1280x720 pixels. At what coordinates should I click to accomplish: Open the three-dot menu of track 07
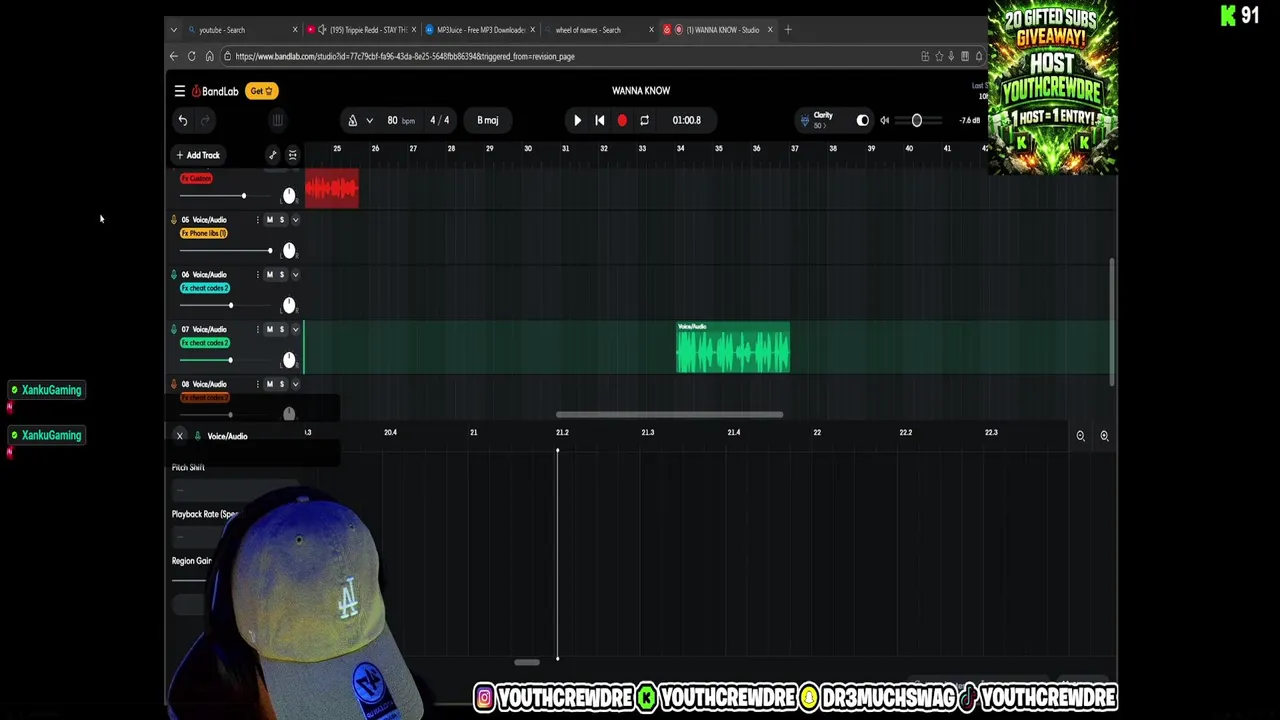[257, 329]
